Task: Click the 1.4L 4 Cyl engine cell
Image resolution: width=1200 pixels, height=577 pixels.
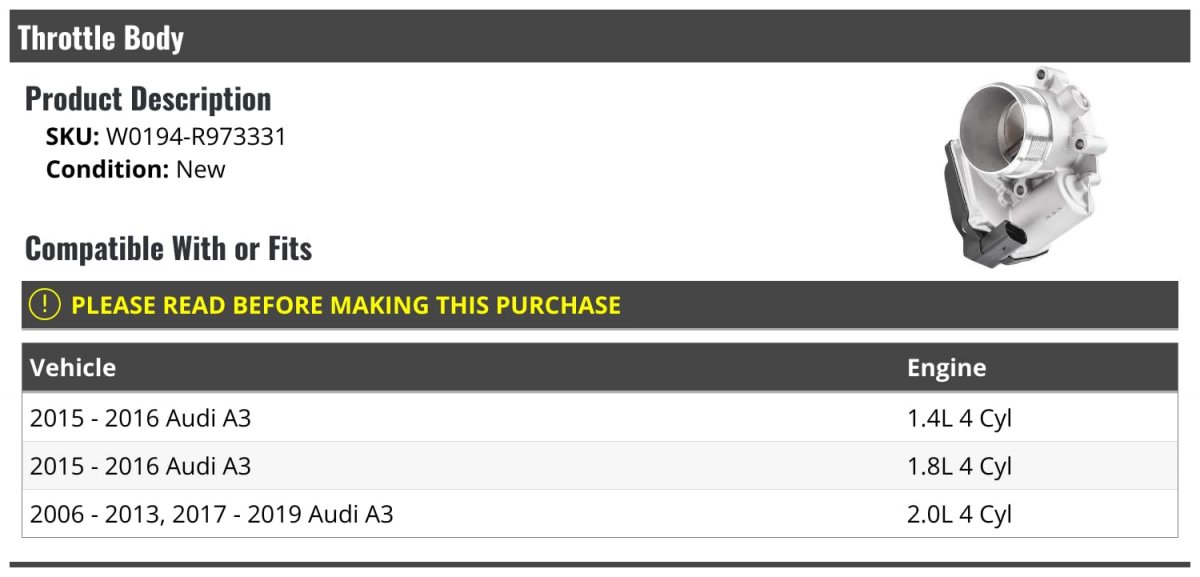Action: click(959, 418)
